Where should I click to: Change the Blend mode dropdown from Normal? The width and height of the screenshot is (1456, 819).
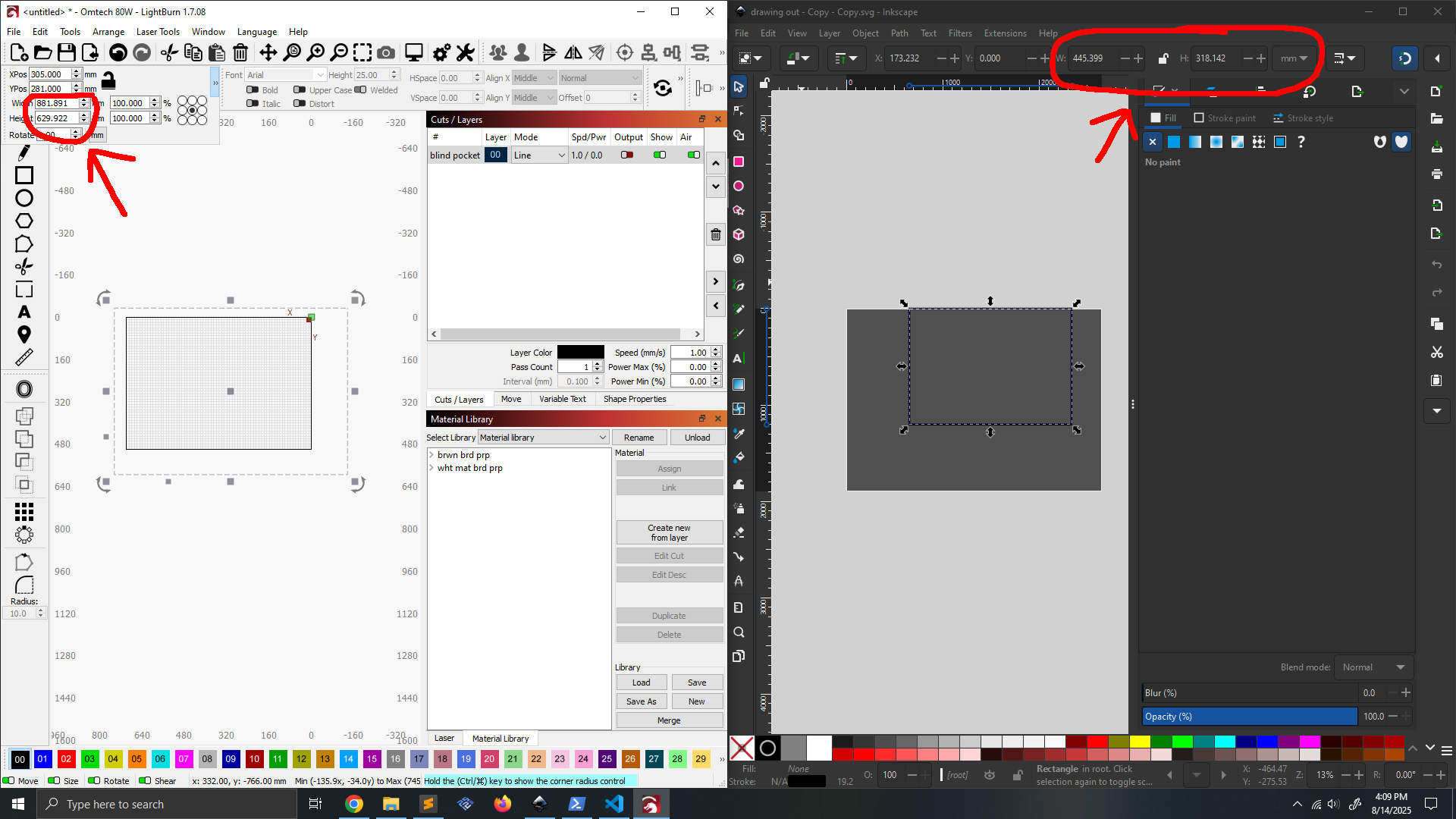[x=1373, y=667]
